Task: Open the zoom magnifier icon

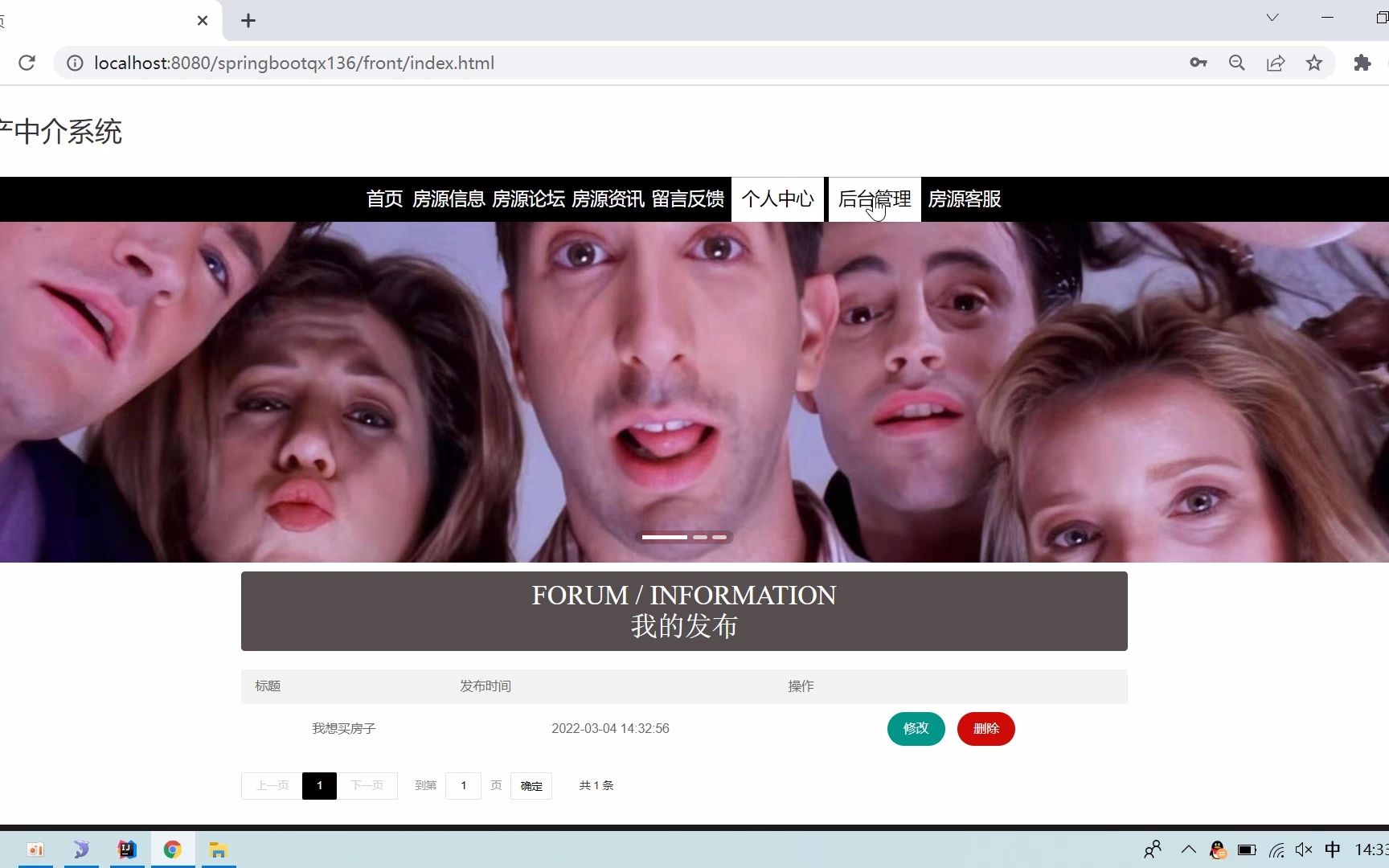Action: point(1237,63)
